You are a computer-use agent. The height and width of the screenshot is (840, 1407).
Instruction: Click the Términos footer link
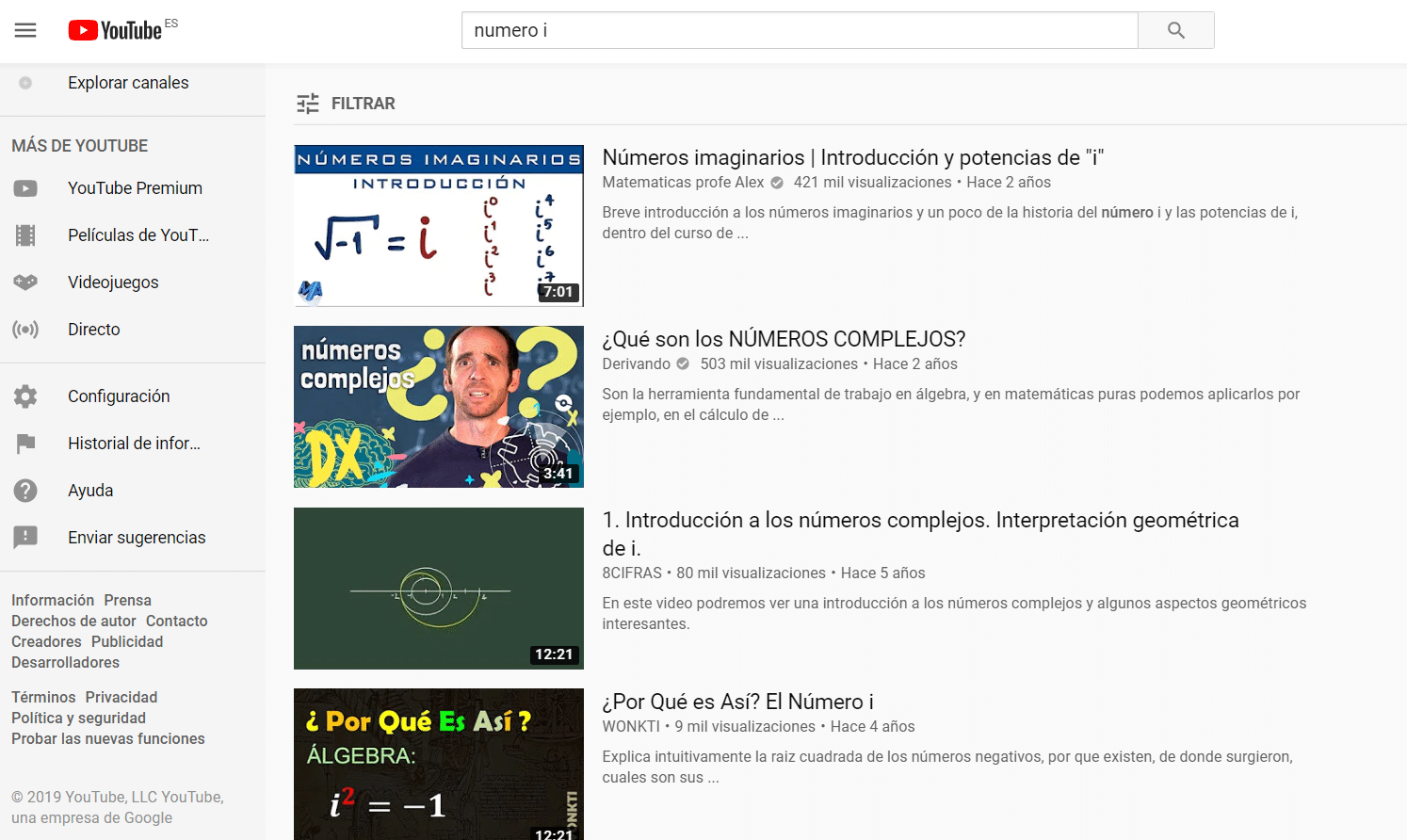click(43, 698)
